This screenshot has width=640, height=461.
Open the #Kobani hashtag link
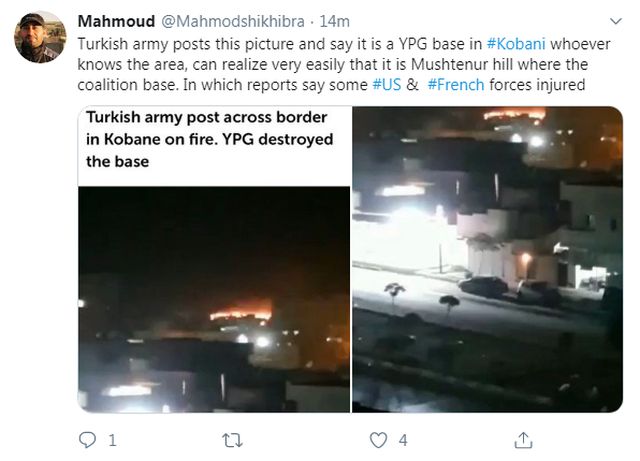[x=516, y=44]
